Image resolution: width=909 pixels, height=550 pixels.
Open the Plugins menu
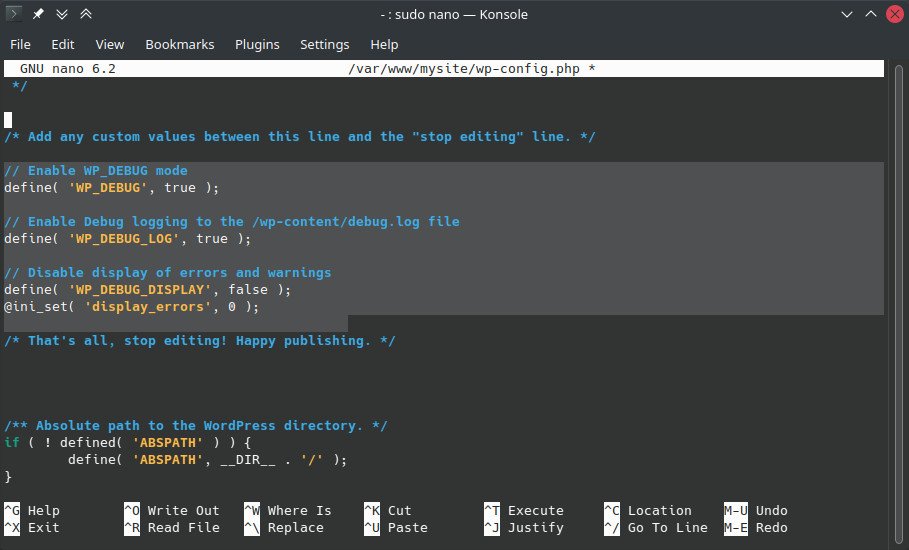click(257, 45)
